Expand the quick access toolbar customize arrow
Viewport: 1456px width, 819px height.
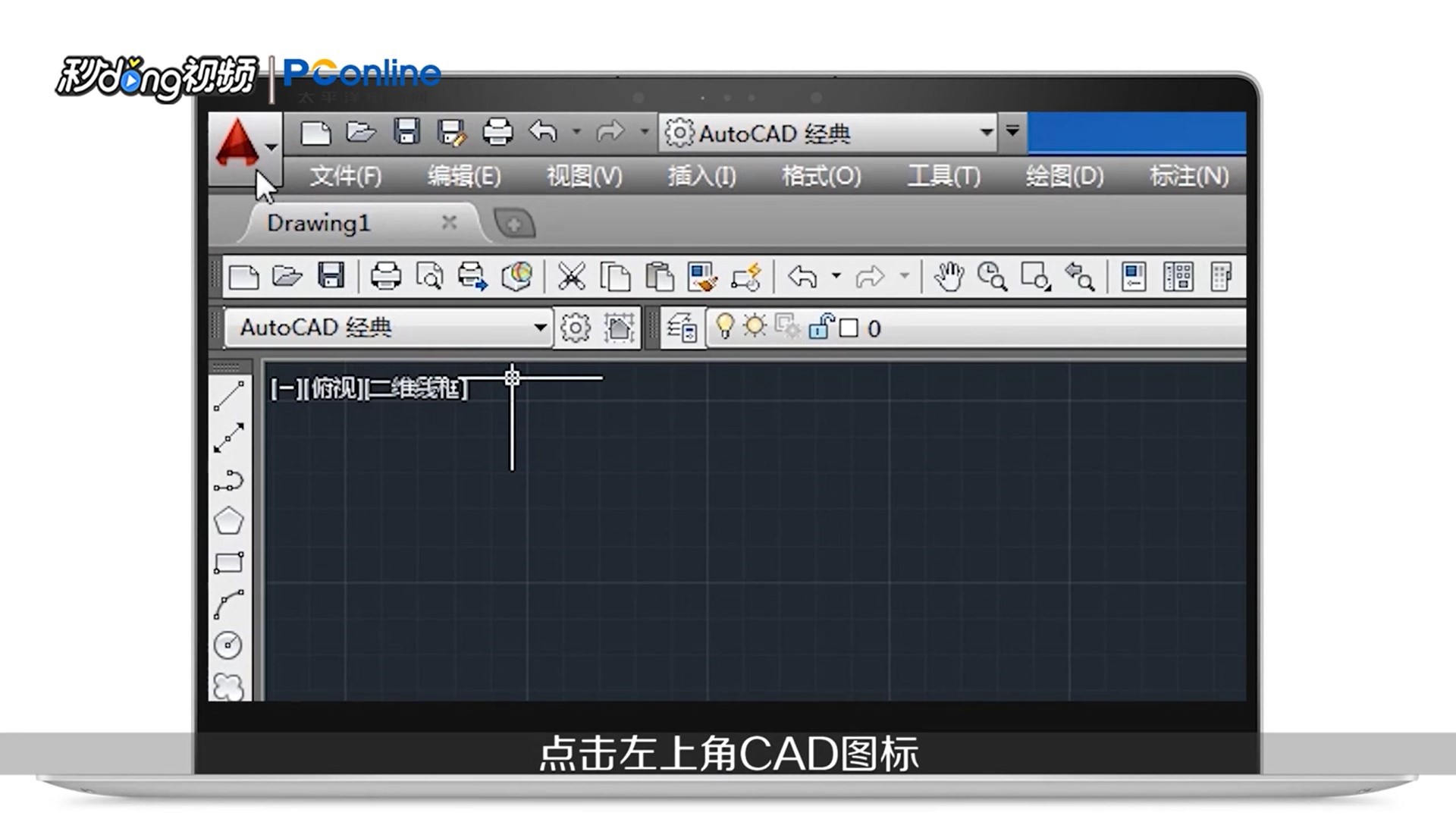point(1012,132)
